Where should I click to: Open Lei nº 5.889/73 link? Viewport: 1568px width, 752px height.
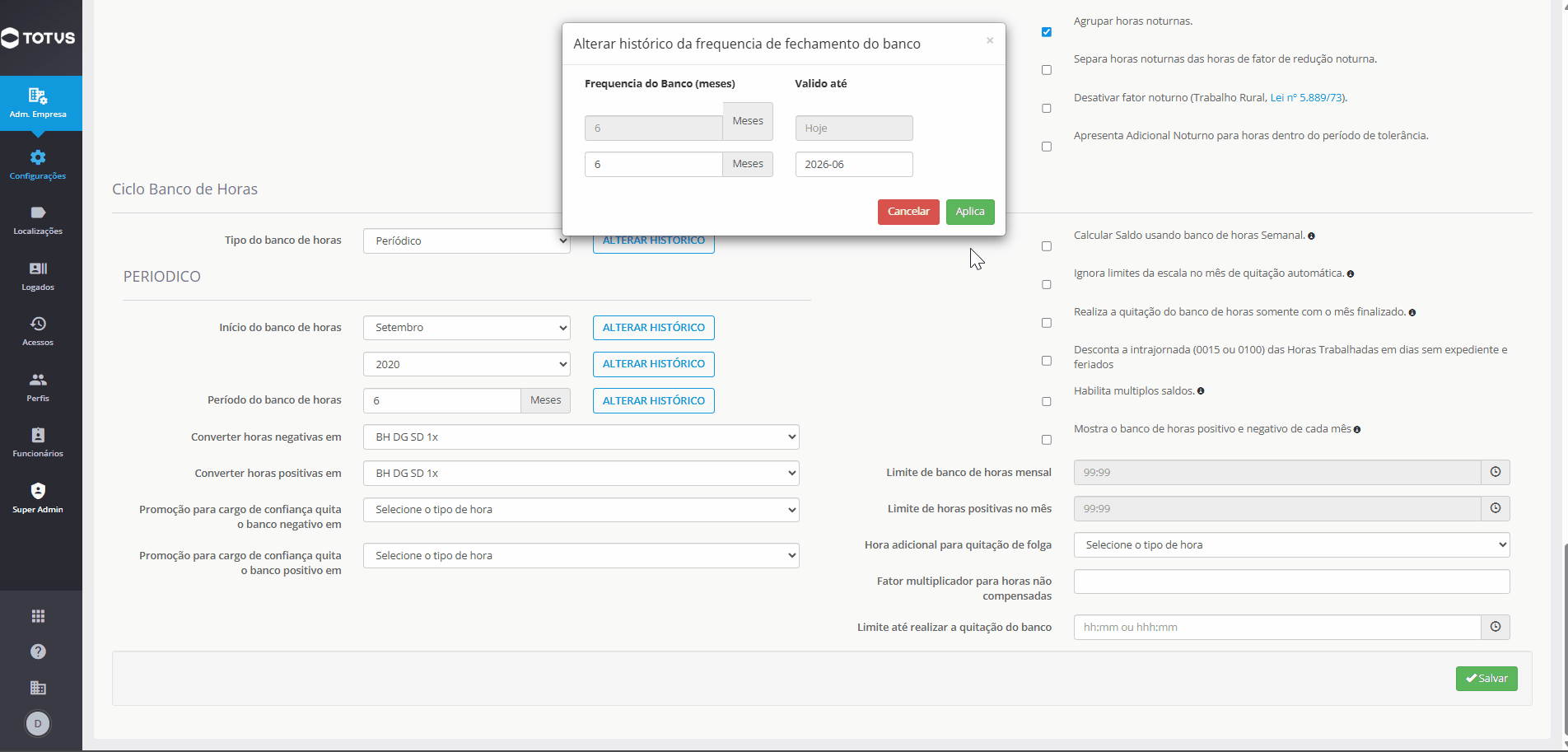tap(1307, 97)
